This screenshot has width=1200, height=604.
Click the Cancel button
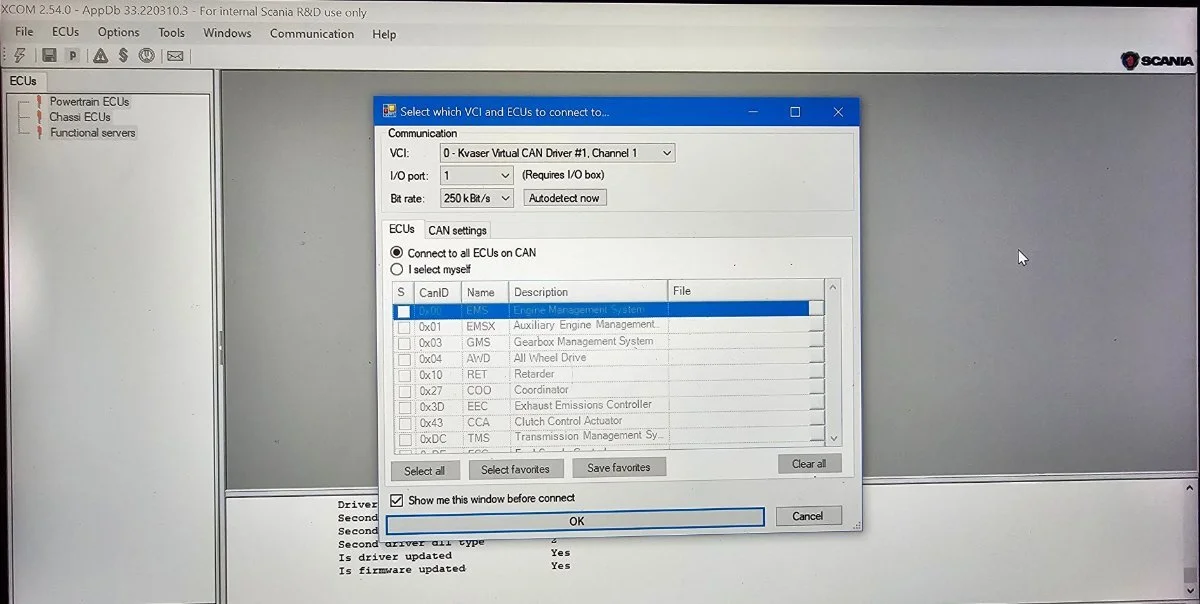coord(807,516)
